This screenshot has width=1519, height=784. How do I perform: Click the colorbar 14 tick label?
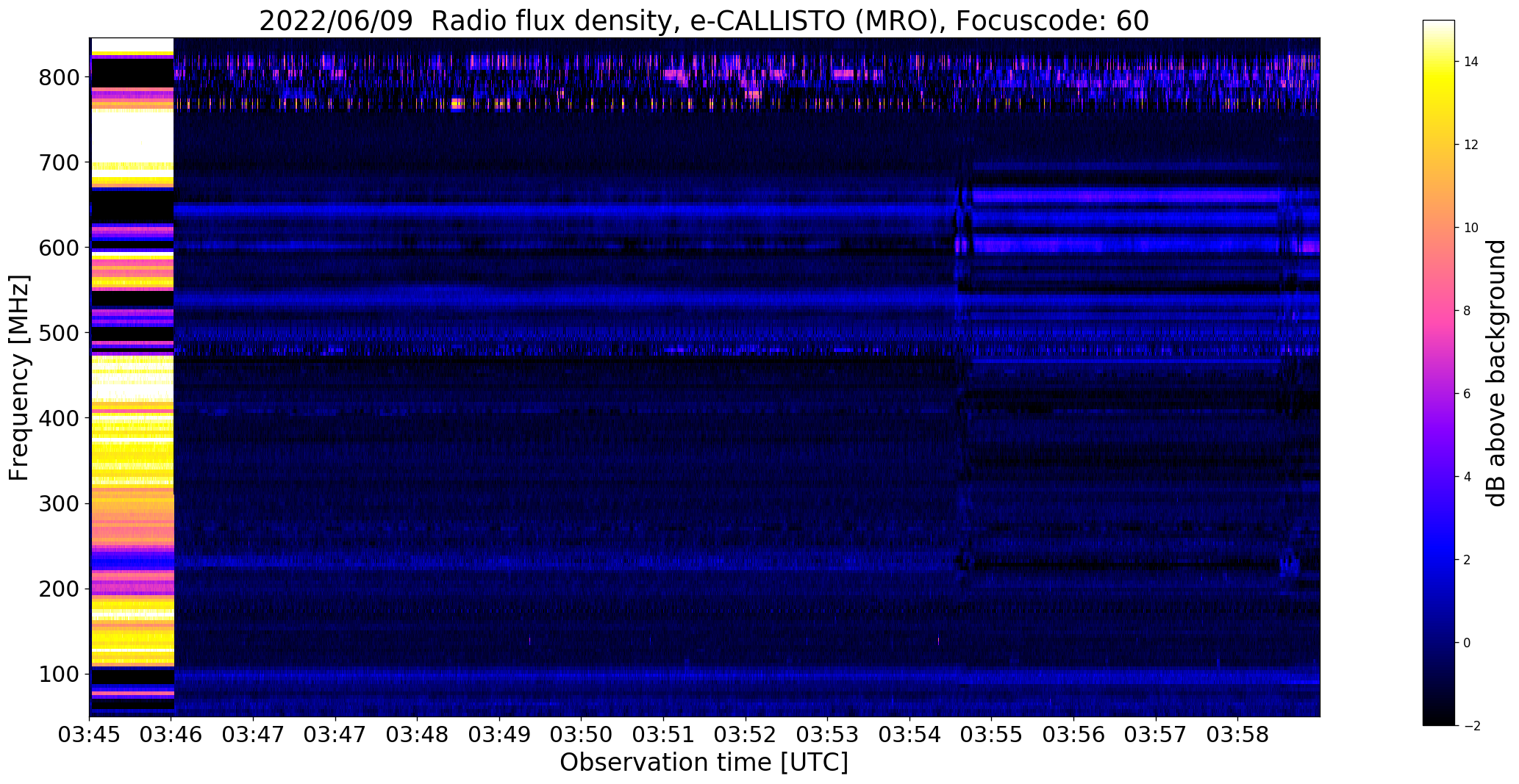pyautogui.click(x=1470, y=62)
